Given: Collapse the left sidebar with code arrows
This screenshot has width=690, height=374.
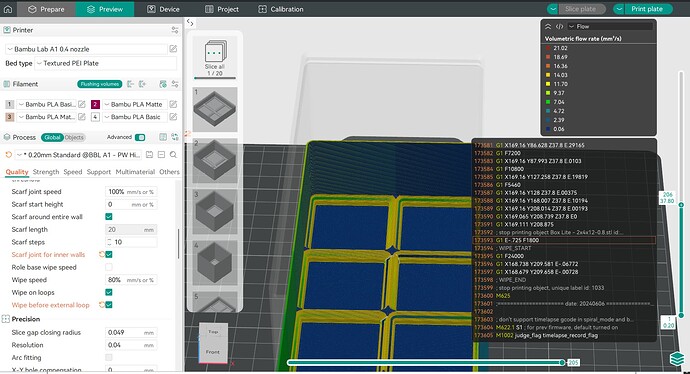Looking at the screenshot, I should pos(190,22).
